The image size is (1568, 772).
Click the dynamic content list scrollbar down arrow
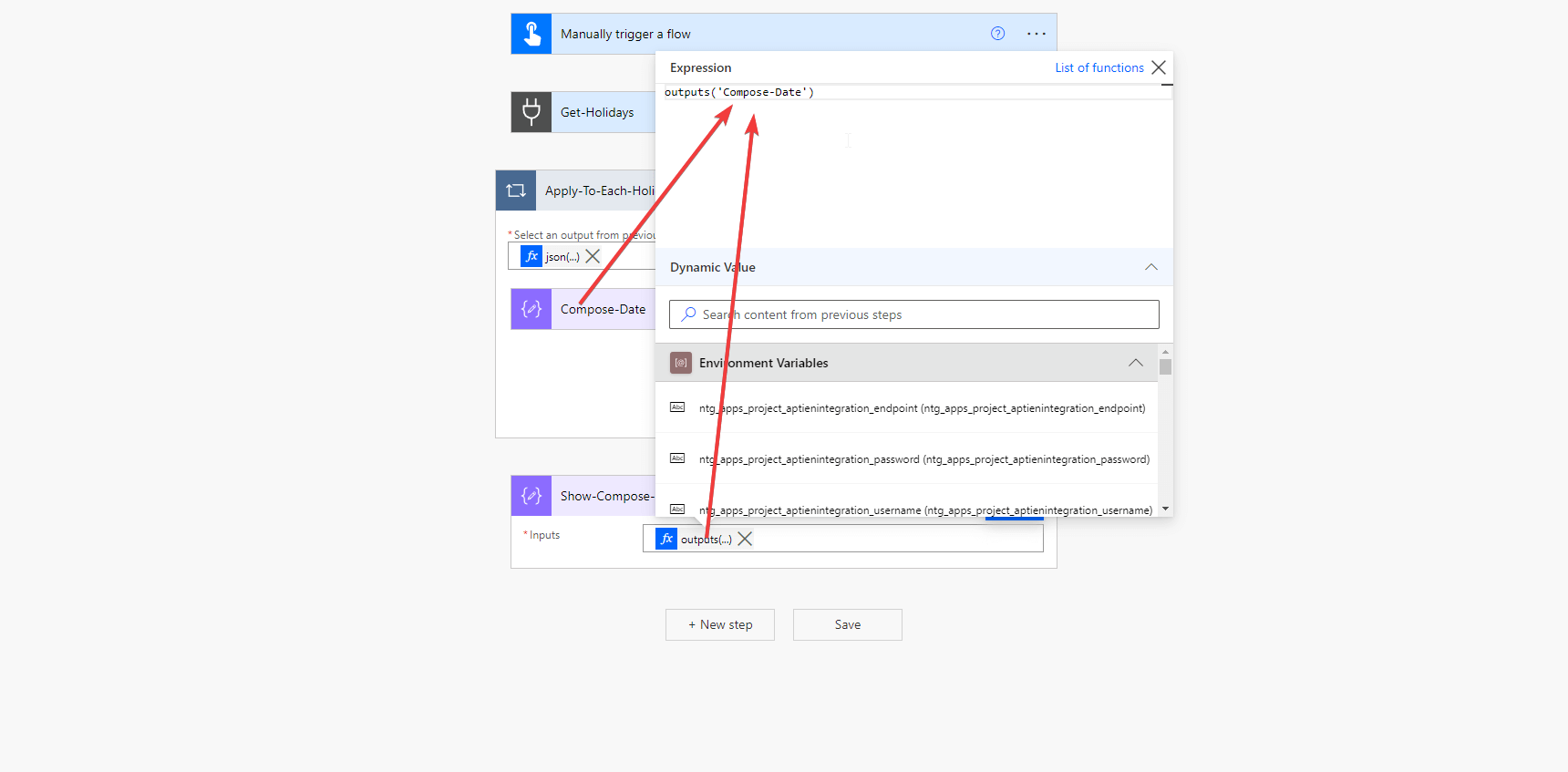1165,509
